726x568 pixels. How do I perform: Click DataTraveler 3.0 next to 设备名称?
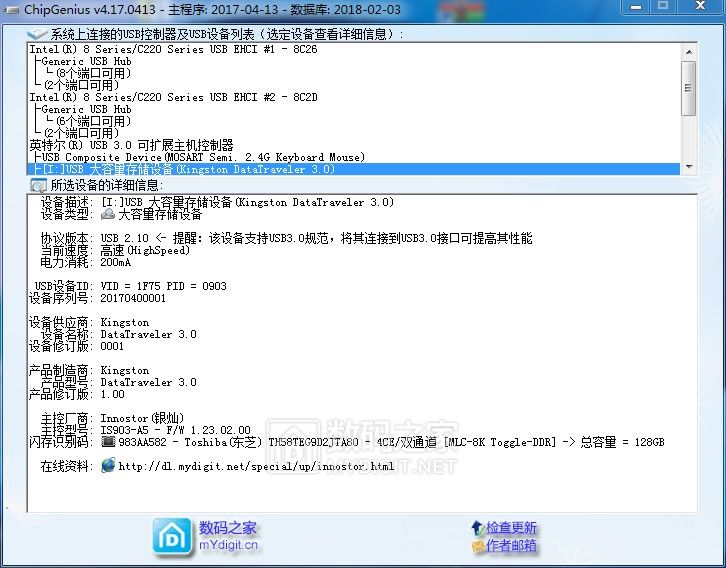point(149,334)
